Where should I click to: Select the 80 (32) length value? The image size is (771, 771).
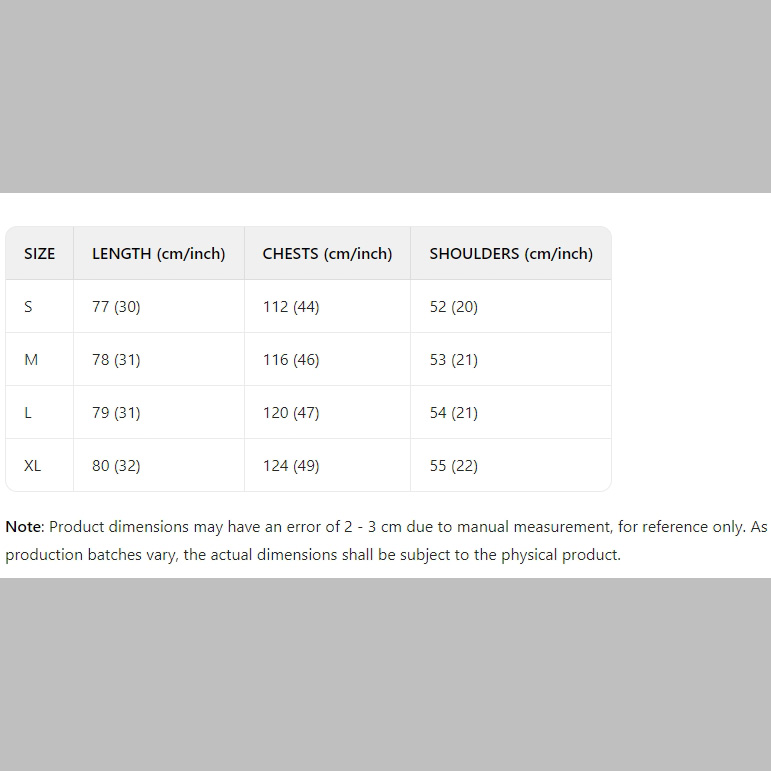(x=116, y=466)
